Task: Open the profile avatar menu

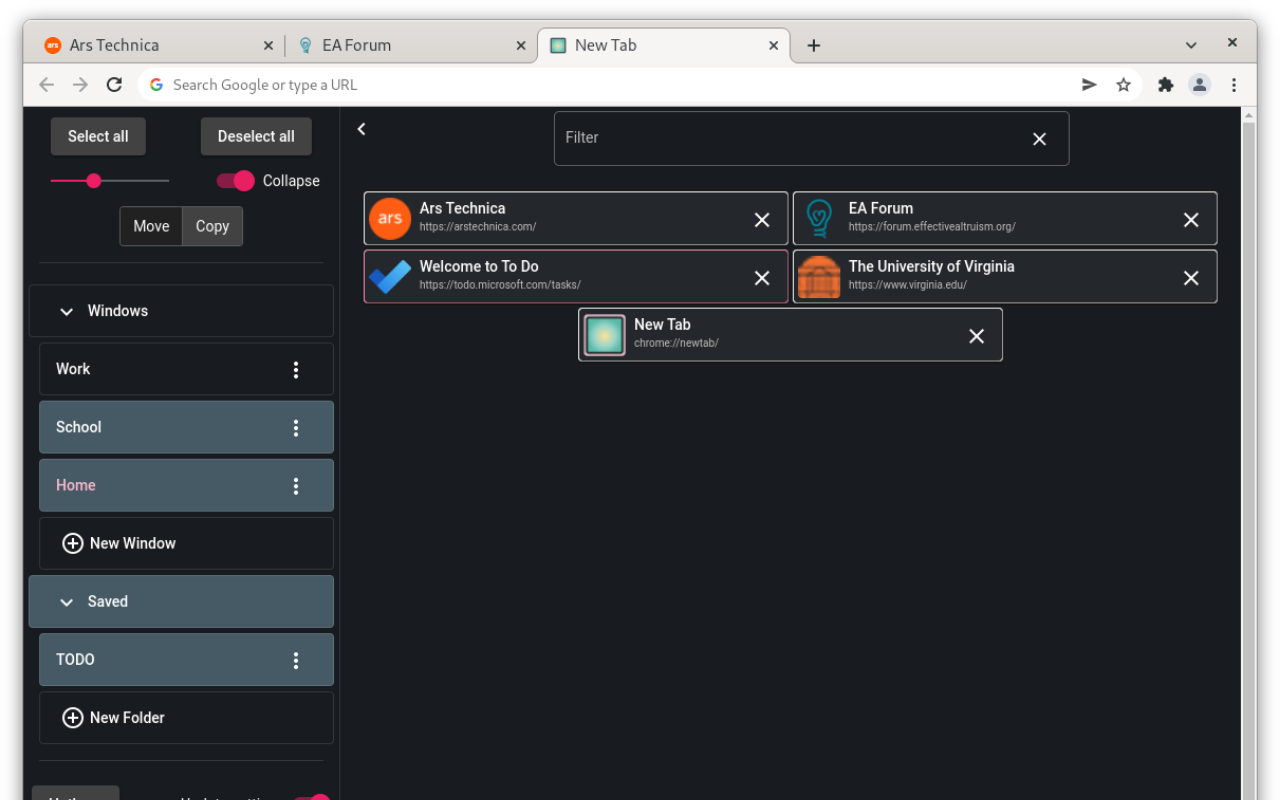Action: coord(1200,85)
